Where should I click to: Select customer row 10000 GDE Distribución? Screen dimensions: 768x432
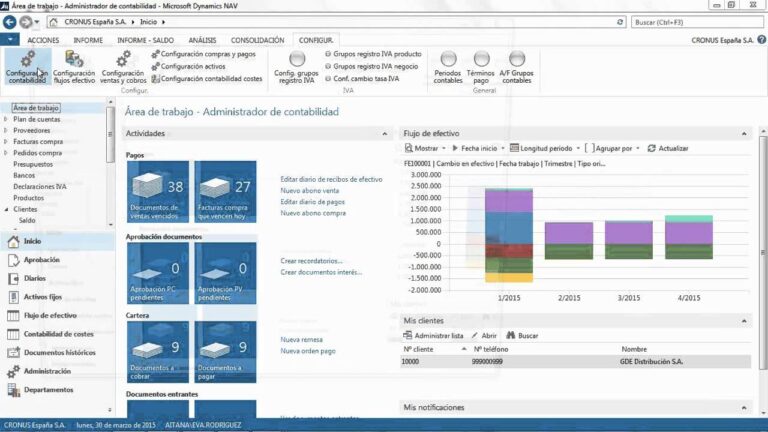[x=576, y=361]
